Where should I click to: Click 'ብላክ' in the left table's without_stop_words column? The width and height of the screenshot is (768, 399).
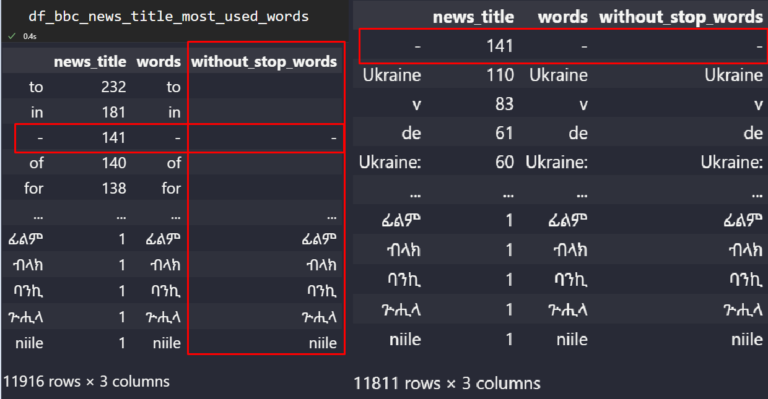(322, 265)
